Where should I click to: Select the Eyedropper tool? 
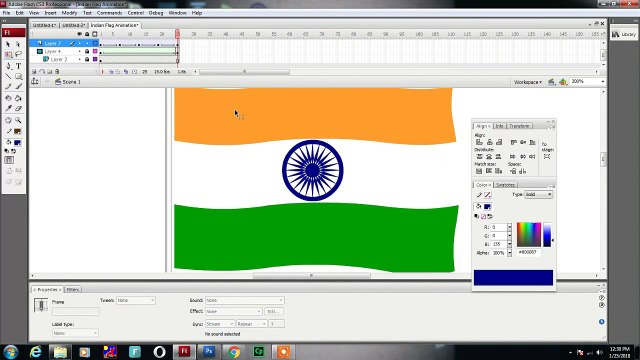[8, 109]
